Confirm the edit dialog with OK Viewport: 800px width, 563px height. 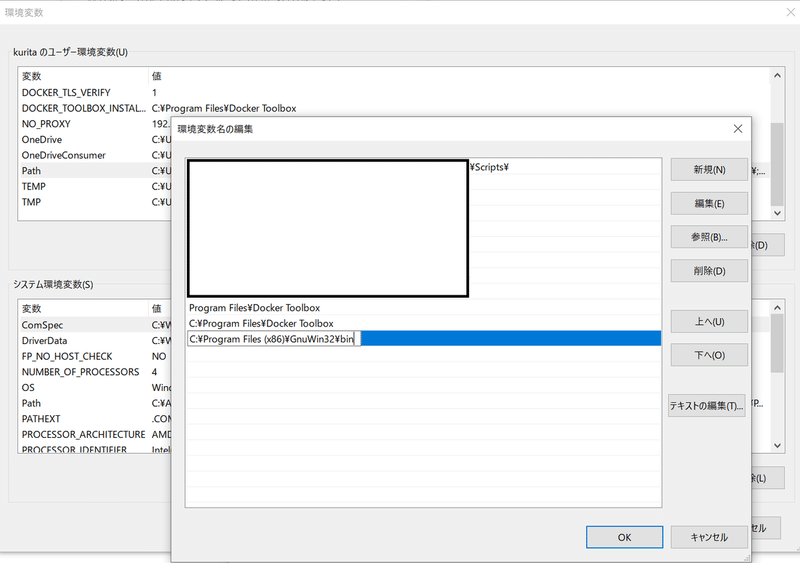click(x=624, y=537)
